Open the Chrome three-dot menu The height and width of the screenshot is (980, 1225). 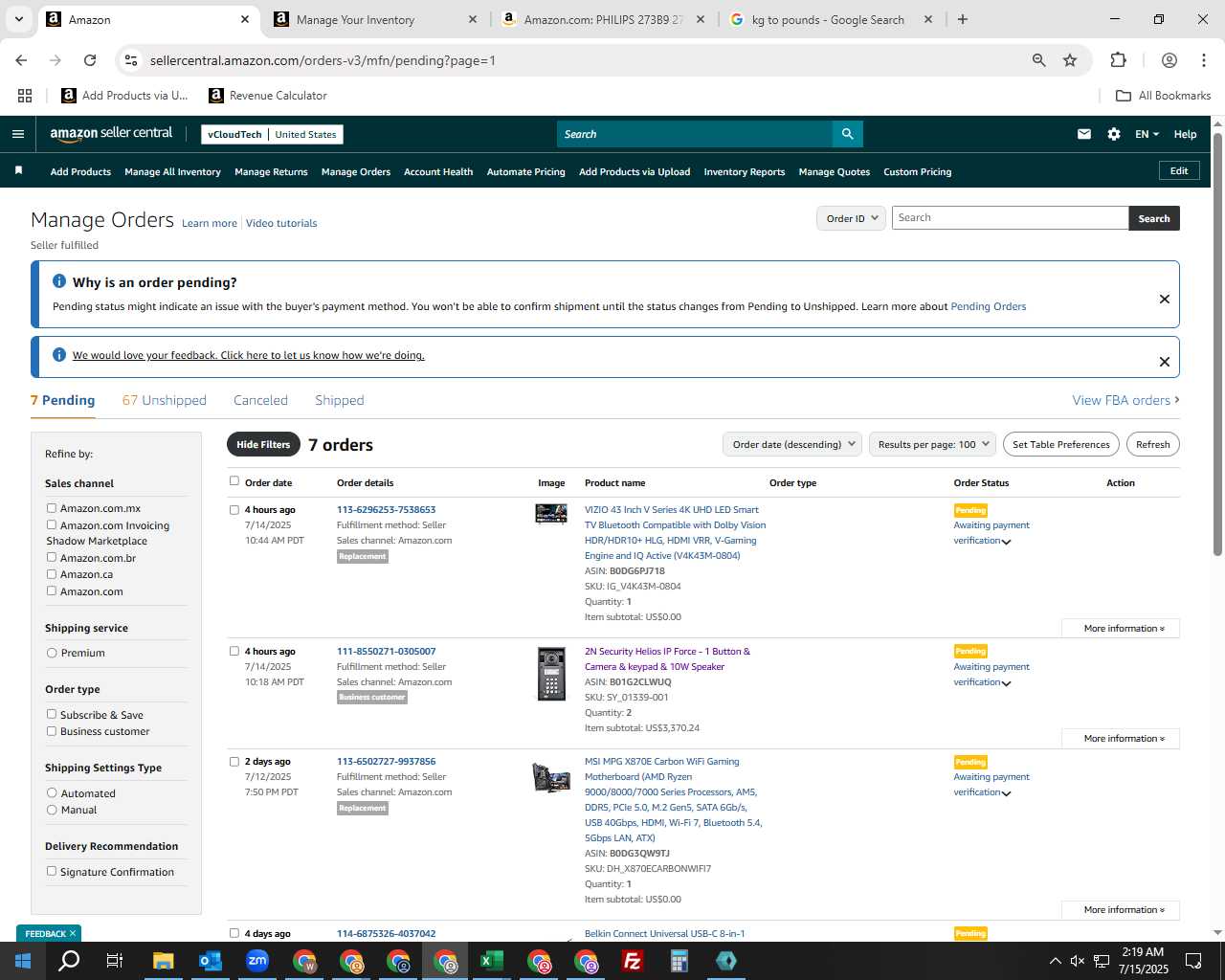1203,60
